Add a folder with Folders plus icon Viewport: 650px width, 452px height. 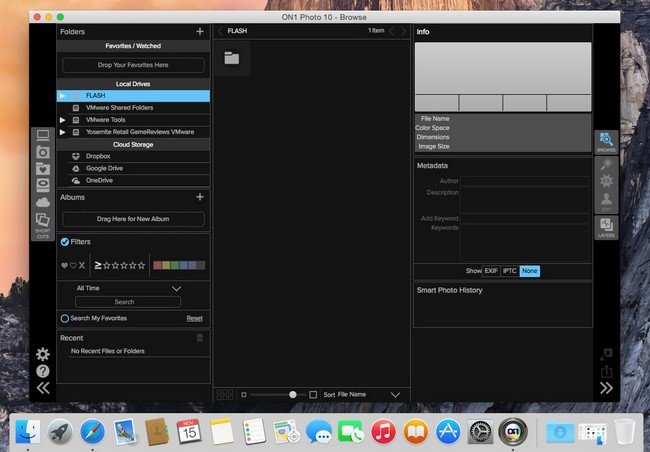[200, 32]
